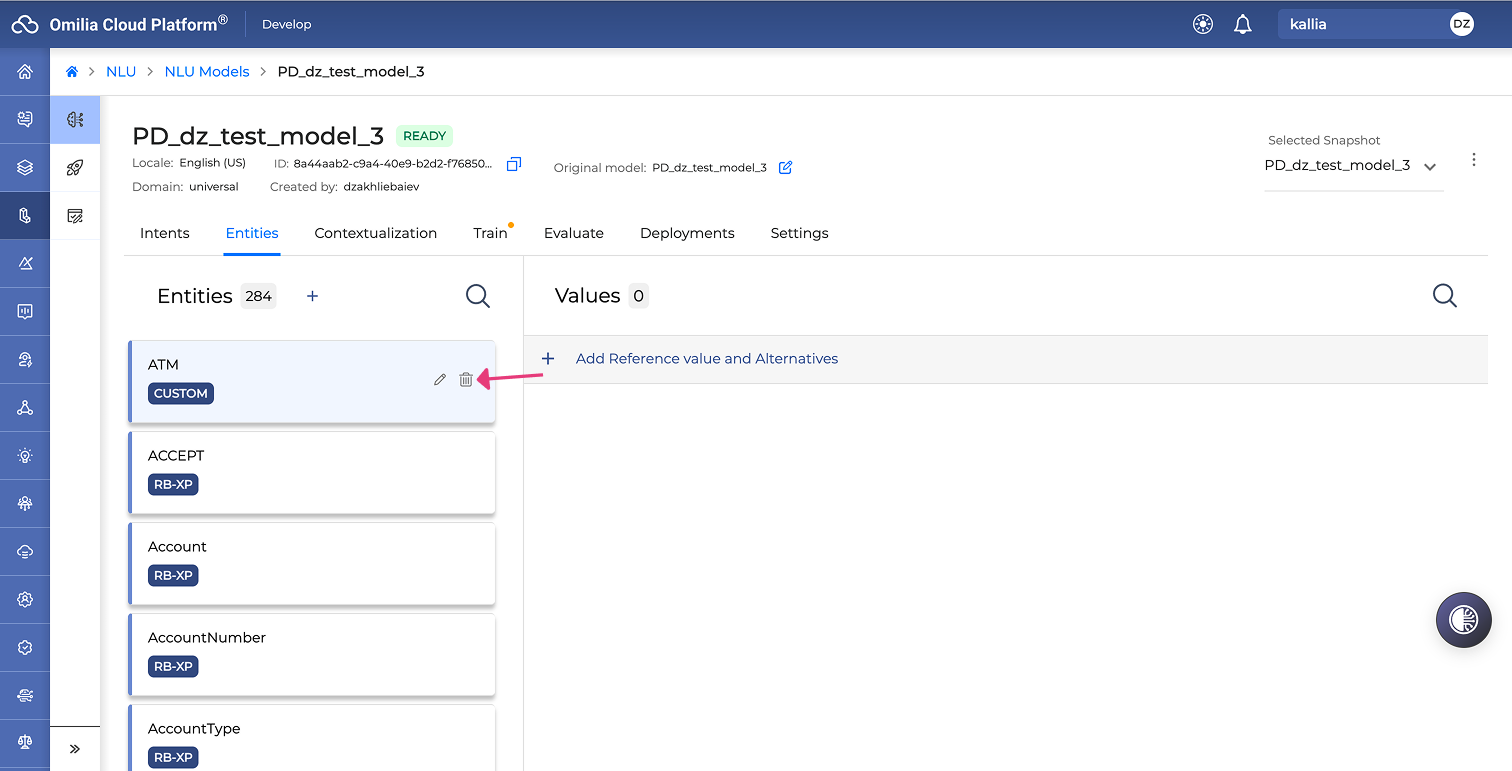Open notifications bell
This screenshot has height=771, width=1512.
pos(1243,24)
